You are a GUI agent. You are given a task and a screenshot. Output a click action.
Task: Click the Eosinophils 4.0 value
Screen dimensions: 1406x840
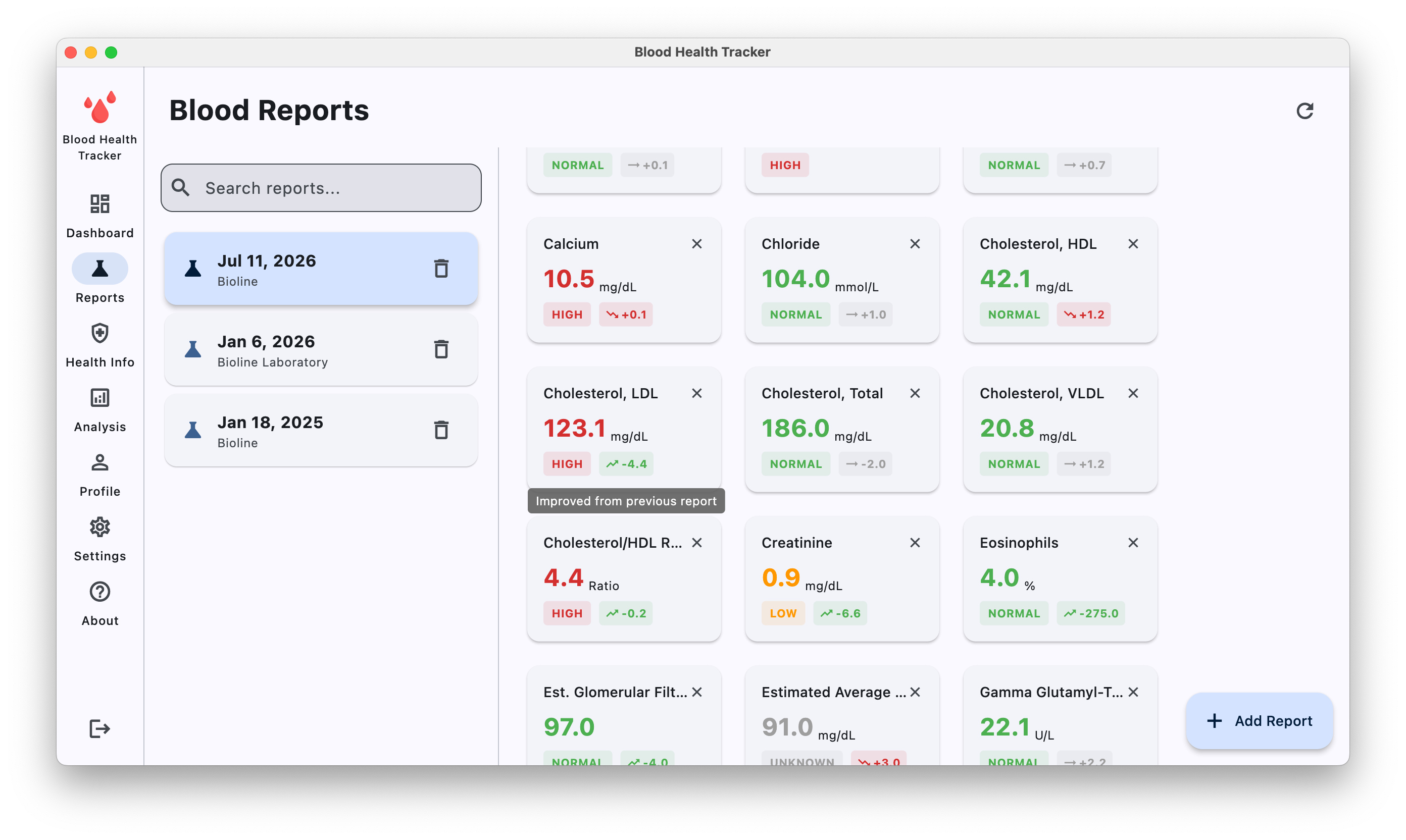point(999,578)
